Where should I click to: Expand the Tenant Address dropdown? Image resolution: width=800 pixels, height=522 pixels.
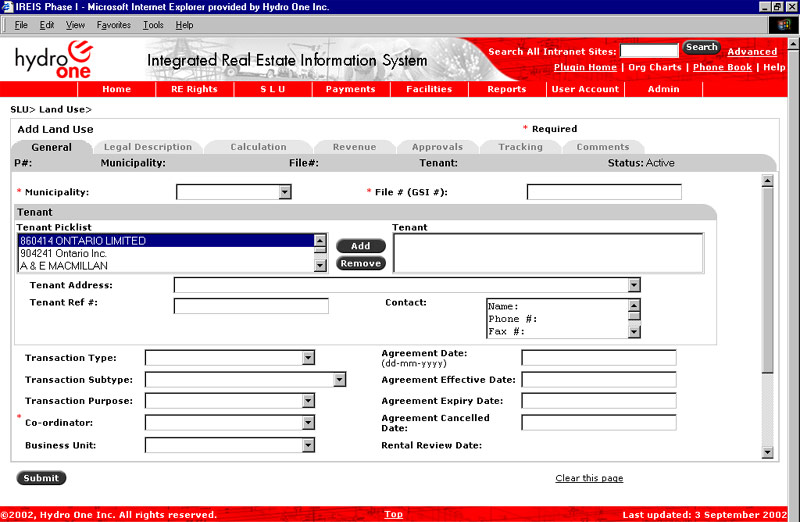(x=634, y=285)
